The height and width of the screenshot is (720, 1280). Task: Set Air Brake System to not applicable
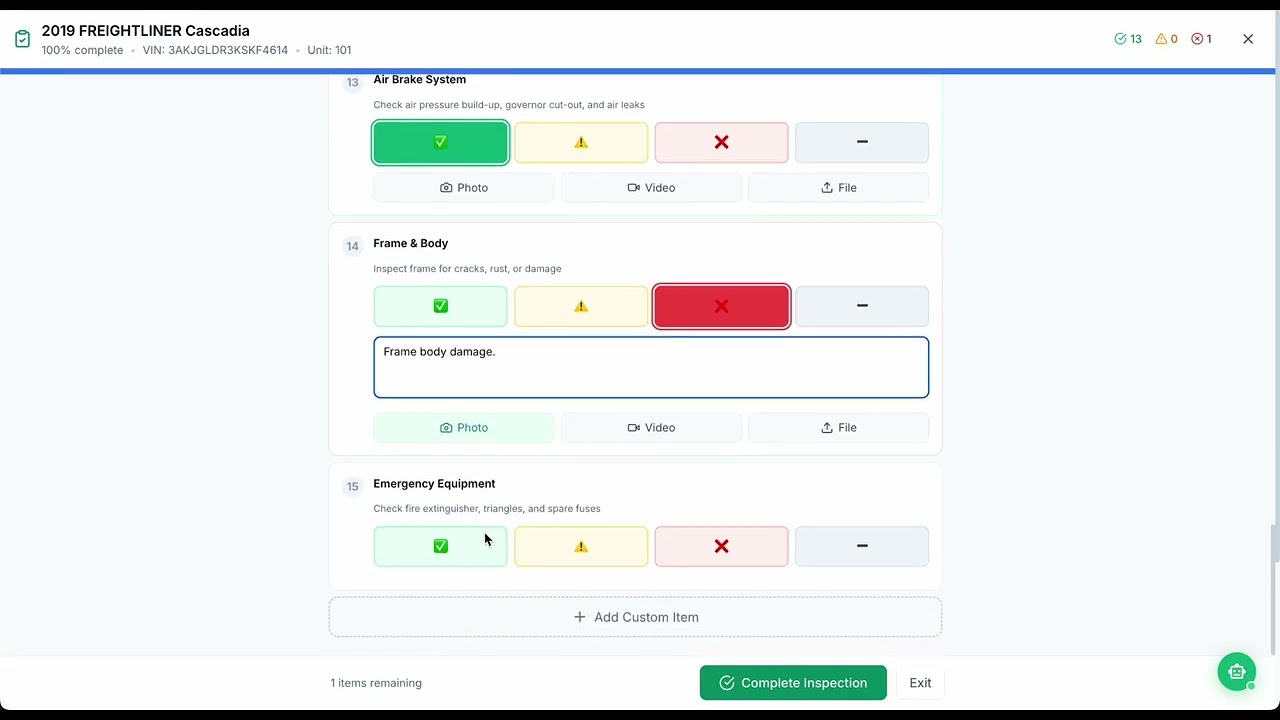[x=862, y=142]
